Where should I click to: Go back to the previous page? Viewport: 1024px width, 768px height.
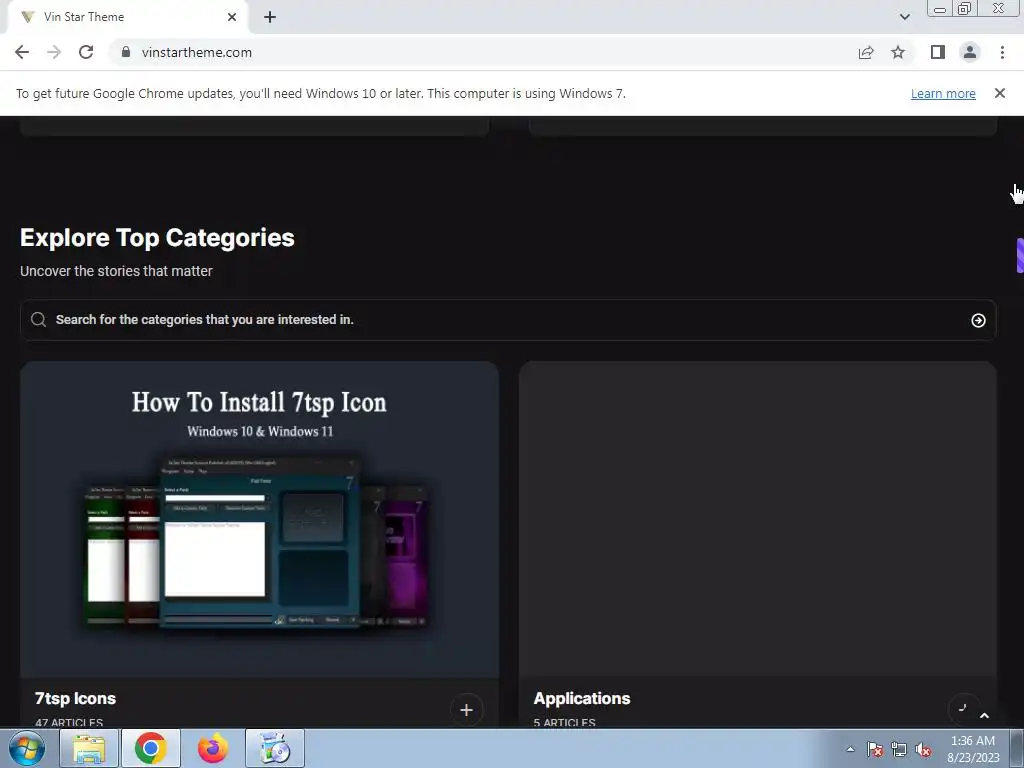coord(22,52)
